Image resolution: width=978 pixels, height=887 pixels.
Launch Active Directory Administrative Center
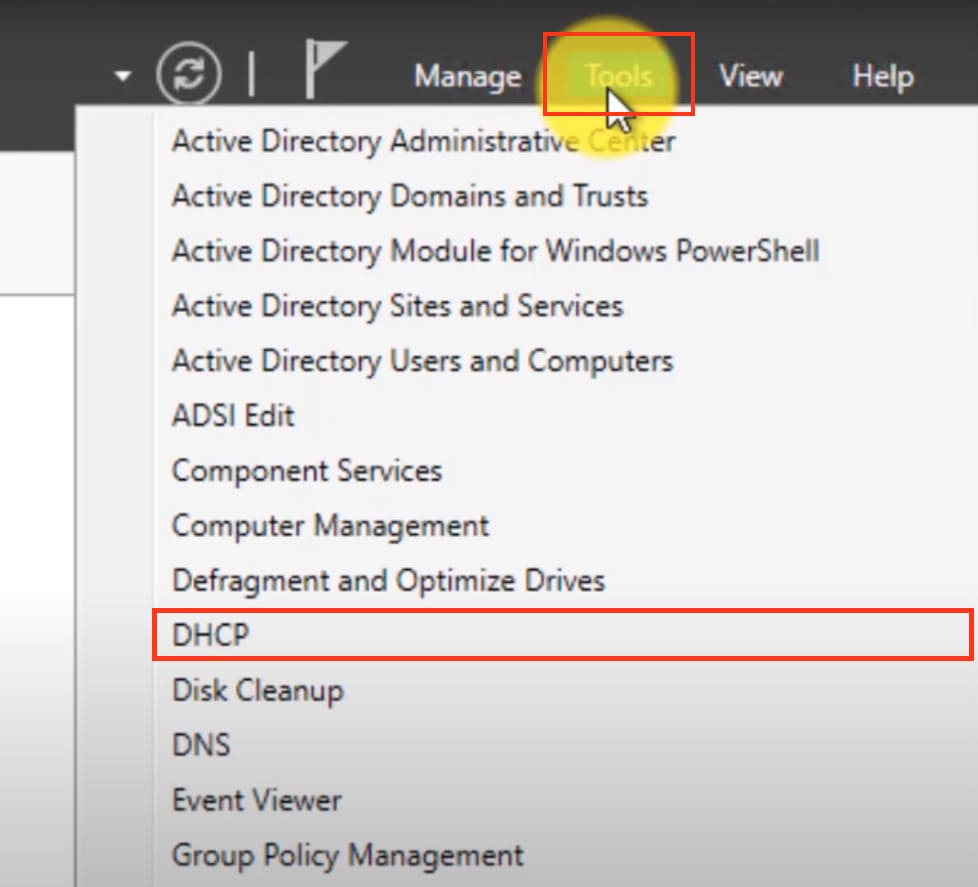point(423,141)
